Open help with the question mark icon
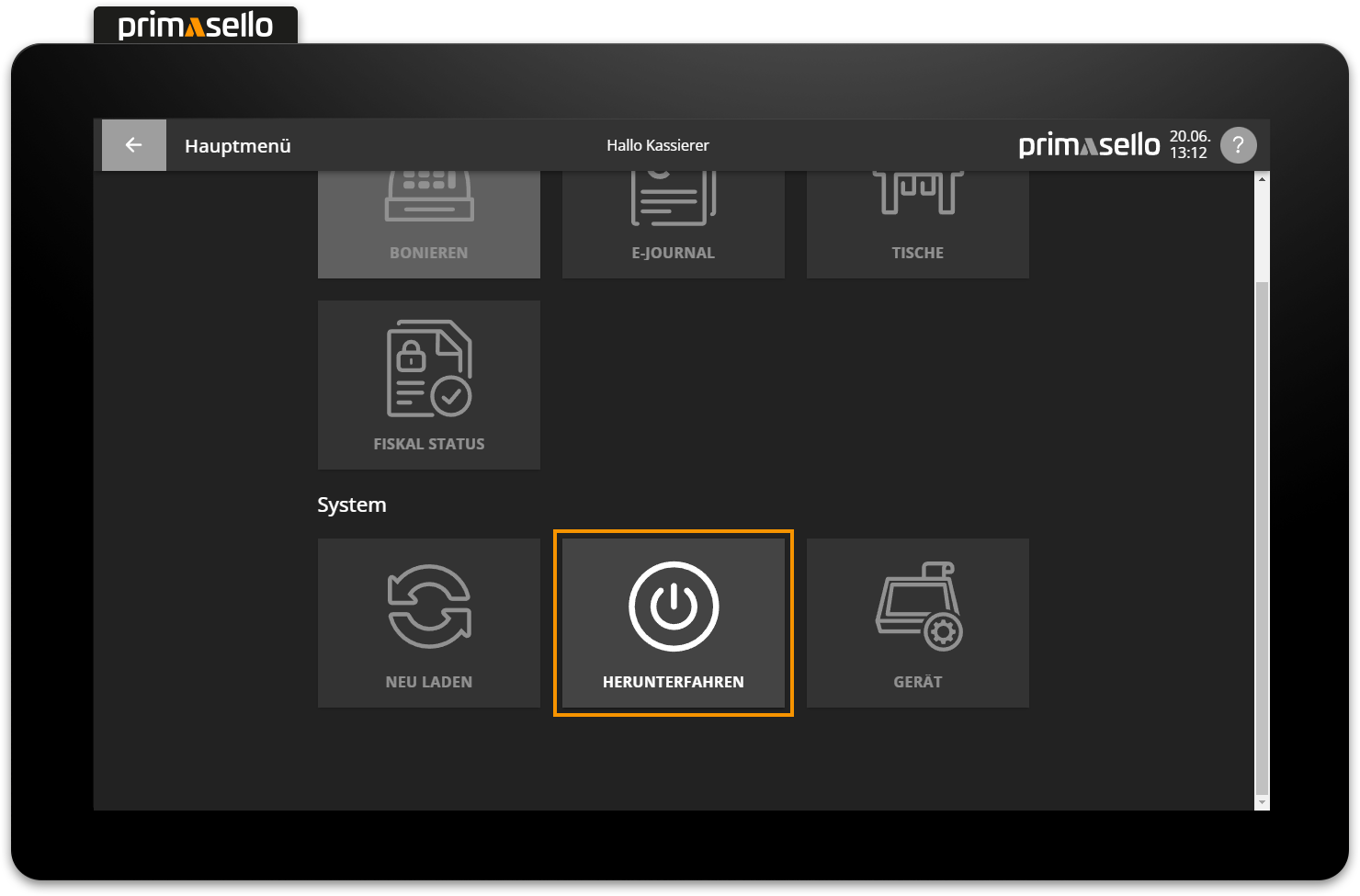1360x896 pixels. pyautogui.click(x=1238, y=145)
